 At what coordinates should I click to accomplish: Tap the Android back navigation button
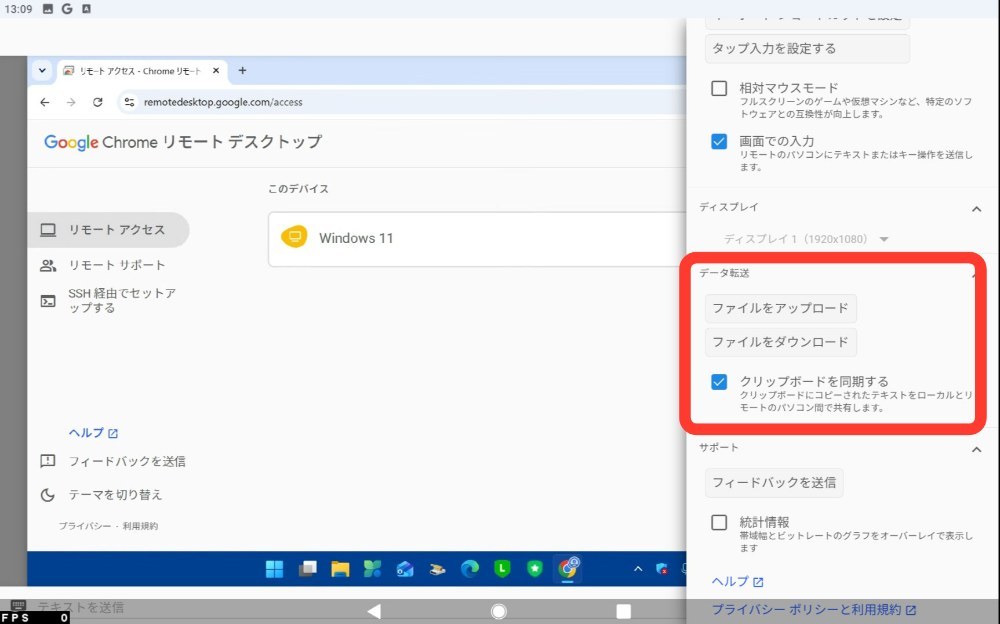coord(374,611)
